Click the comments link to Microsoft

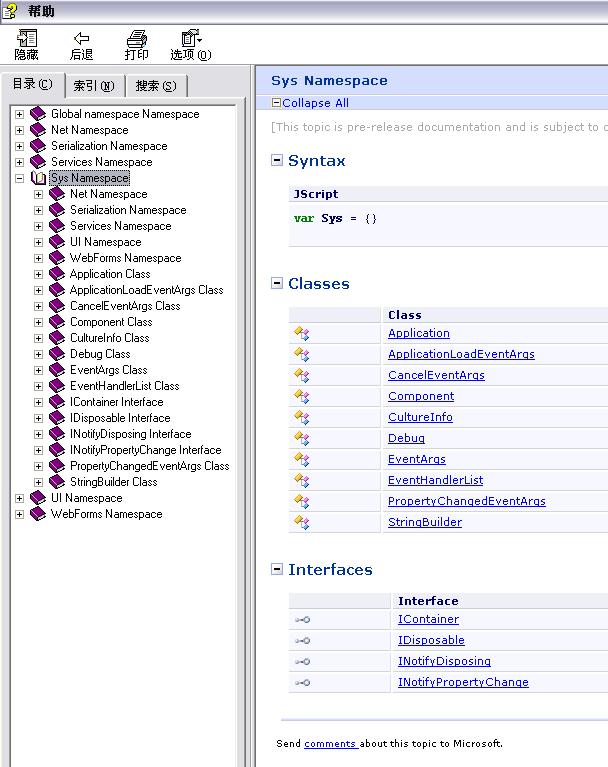tap(331, 744)
